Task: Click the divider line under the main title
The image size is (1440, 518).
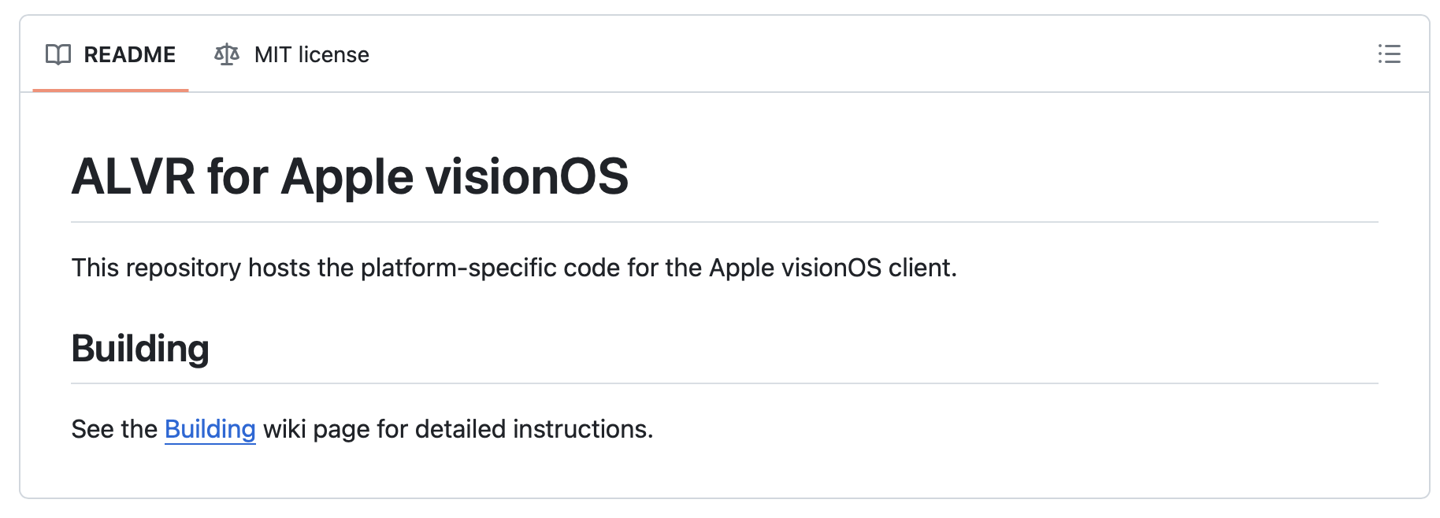Action: pos(724,222)
